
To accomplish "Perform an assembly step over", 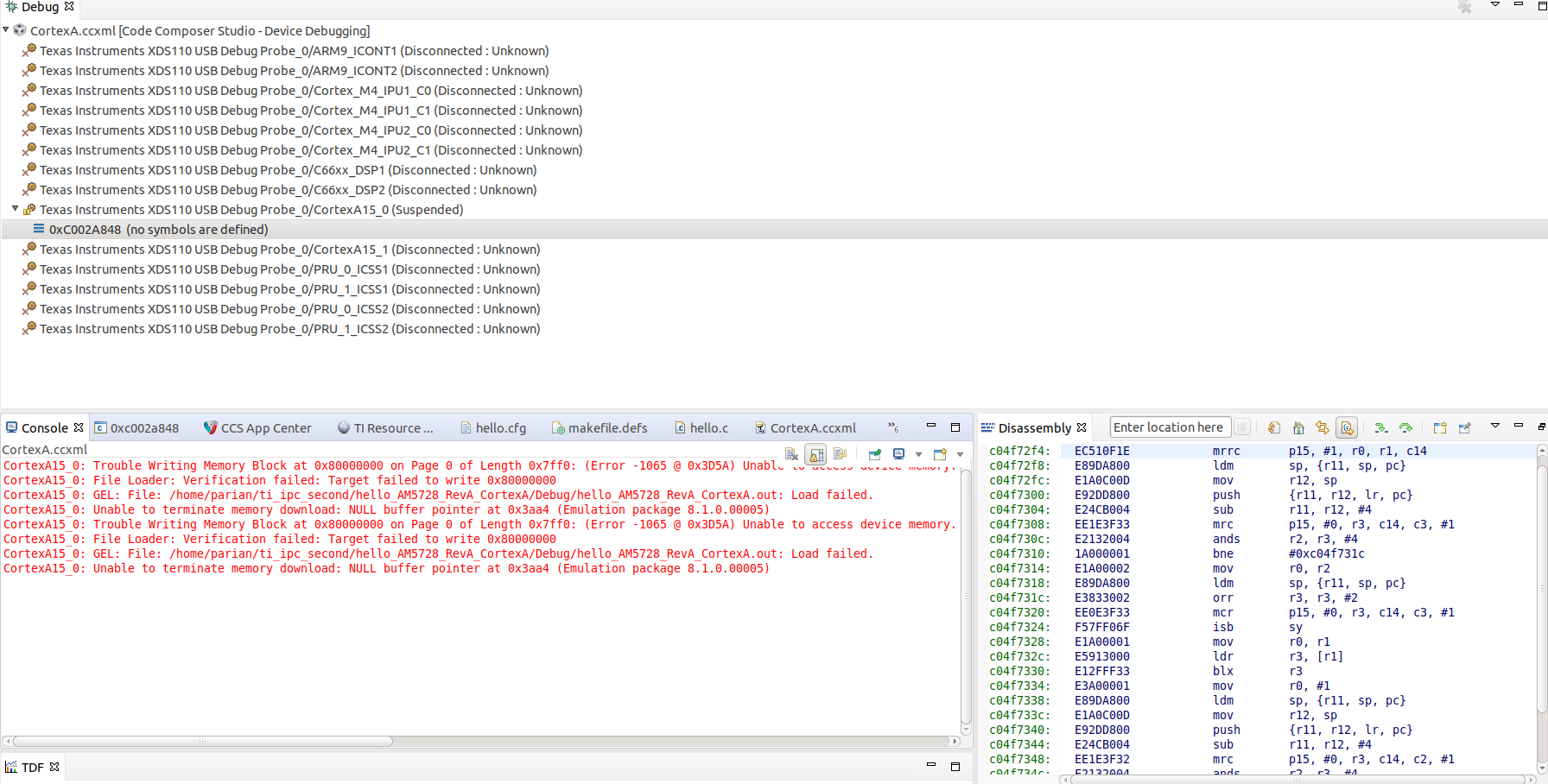I will 1405,427.
